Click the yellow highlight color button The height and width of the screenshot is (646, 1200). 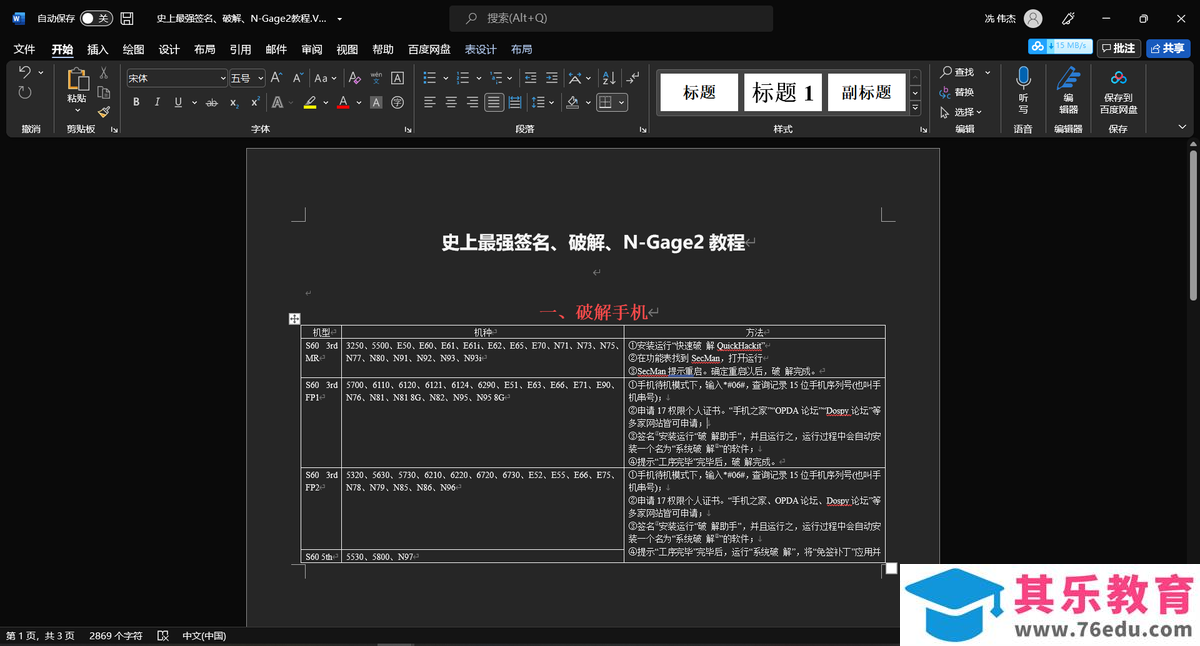(x=310, y=102)
